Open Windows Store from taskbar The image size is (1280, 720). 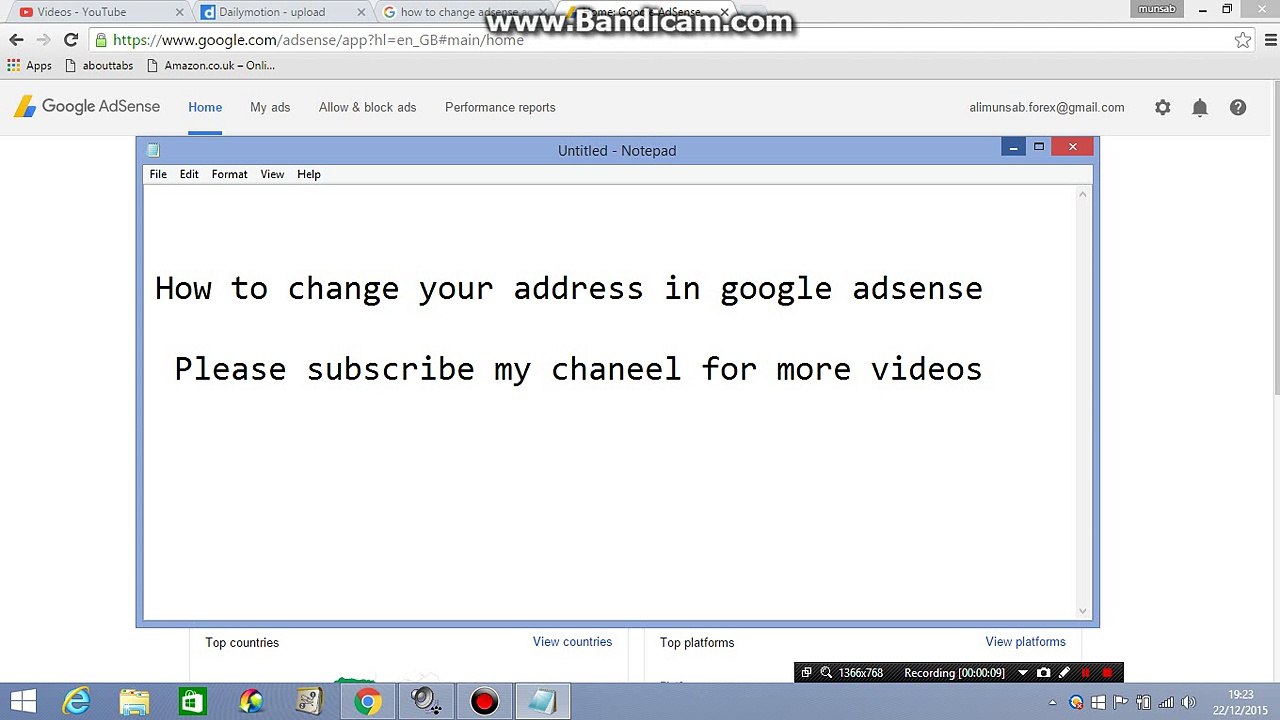[x=193, y=701]
